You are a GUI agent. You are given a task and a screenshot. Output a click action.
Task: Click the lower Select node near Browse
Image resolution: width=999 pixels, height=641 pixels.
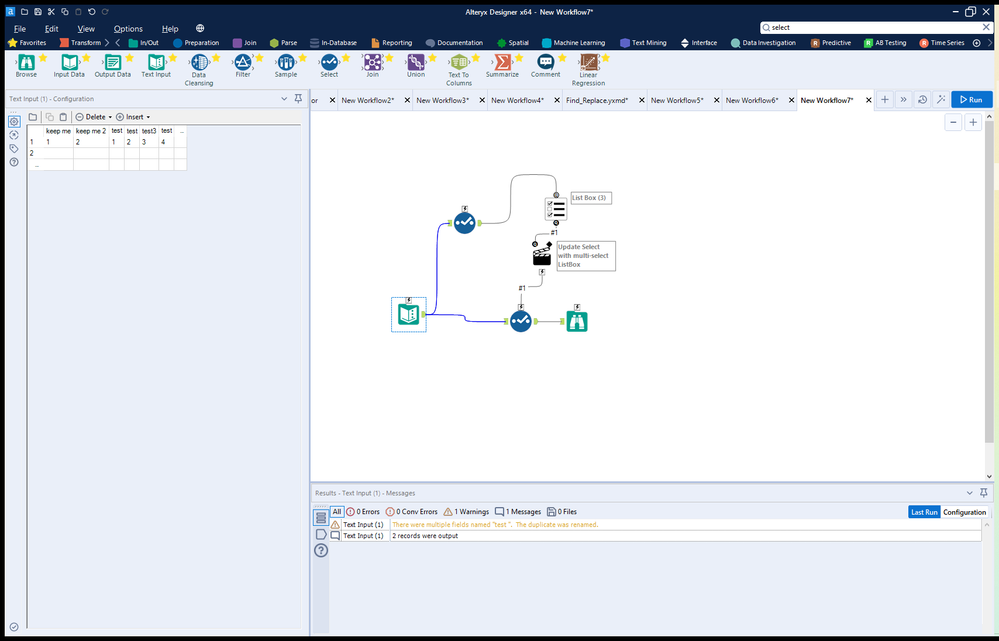pyautogui.click(x=521, y=321)
